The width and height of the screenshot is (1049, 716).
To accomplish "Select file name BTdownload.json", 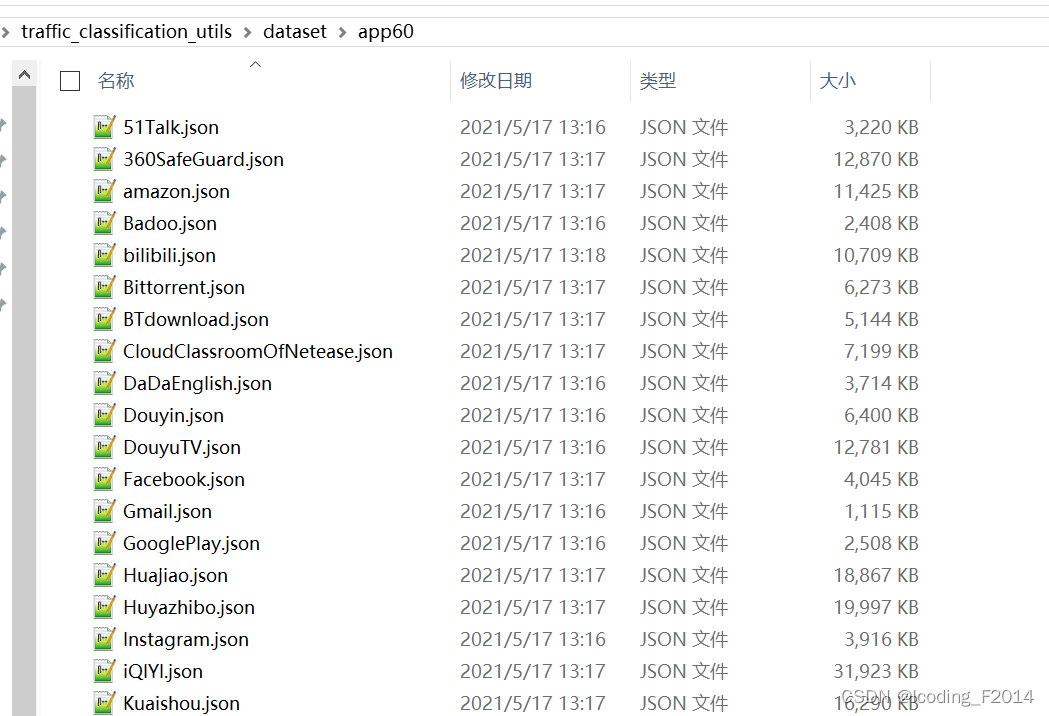I will click(x=196, y=319).
